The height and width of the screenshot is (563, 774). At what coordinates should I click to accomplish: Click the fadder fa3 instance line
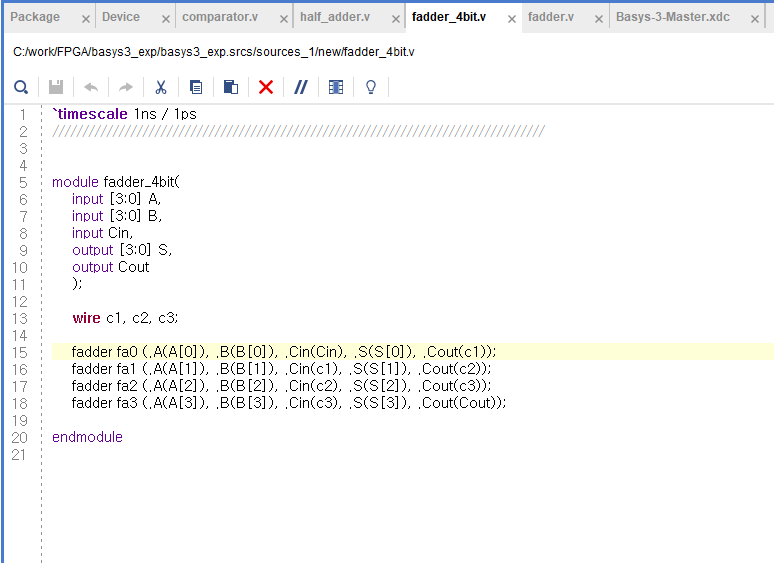pos(289,403)
